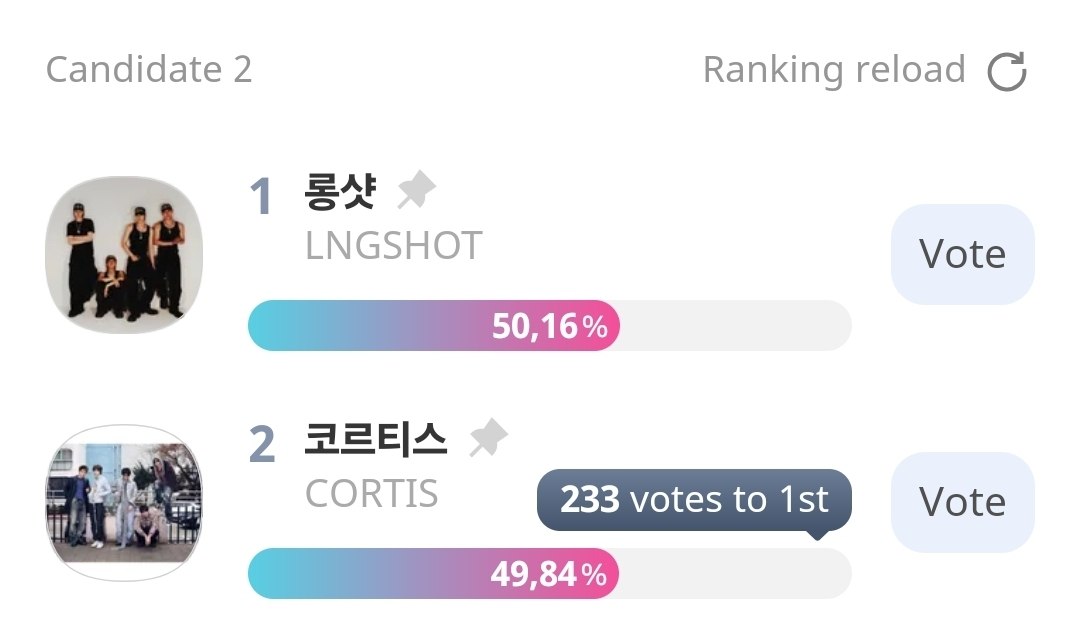Click the 50,16% percentage text
The width and height of the screenshot is (1080, 631).
coord(550,326)
